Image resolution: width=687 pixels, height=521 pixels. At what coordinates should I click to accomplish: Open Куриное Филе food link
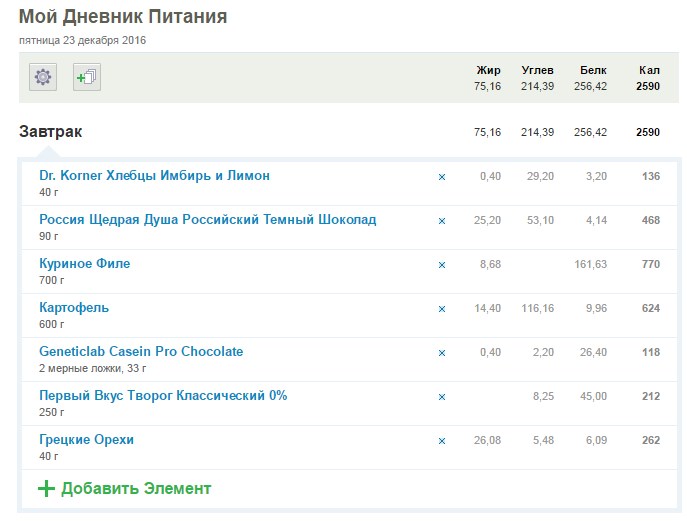point(85,264)
